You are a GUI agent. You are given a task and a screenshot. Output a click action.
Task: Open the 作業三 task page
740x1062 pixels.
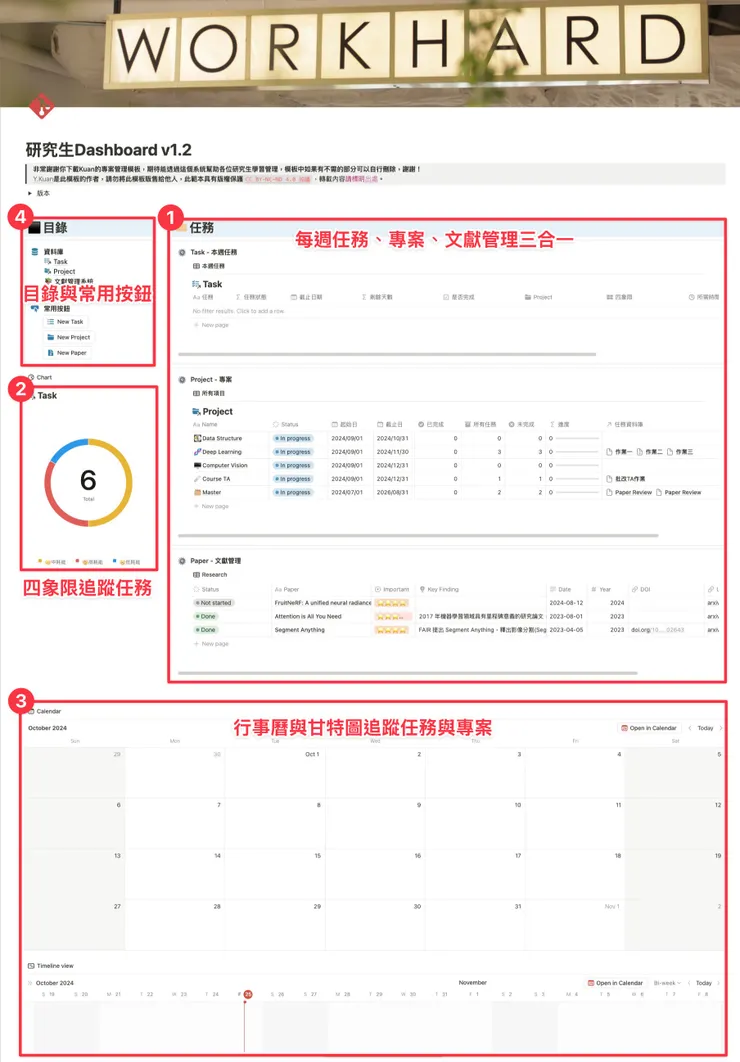point(680,452)
